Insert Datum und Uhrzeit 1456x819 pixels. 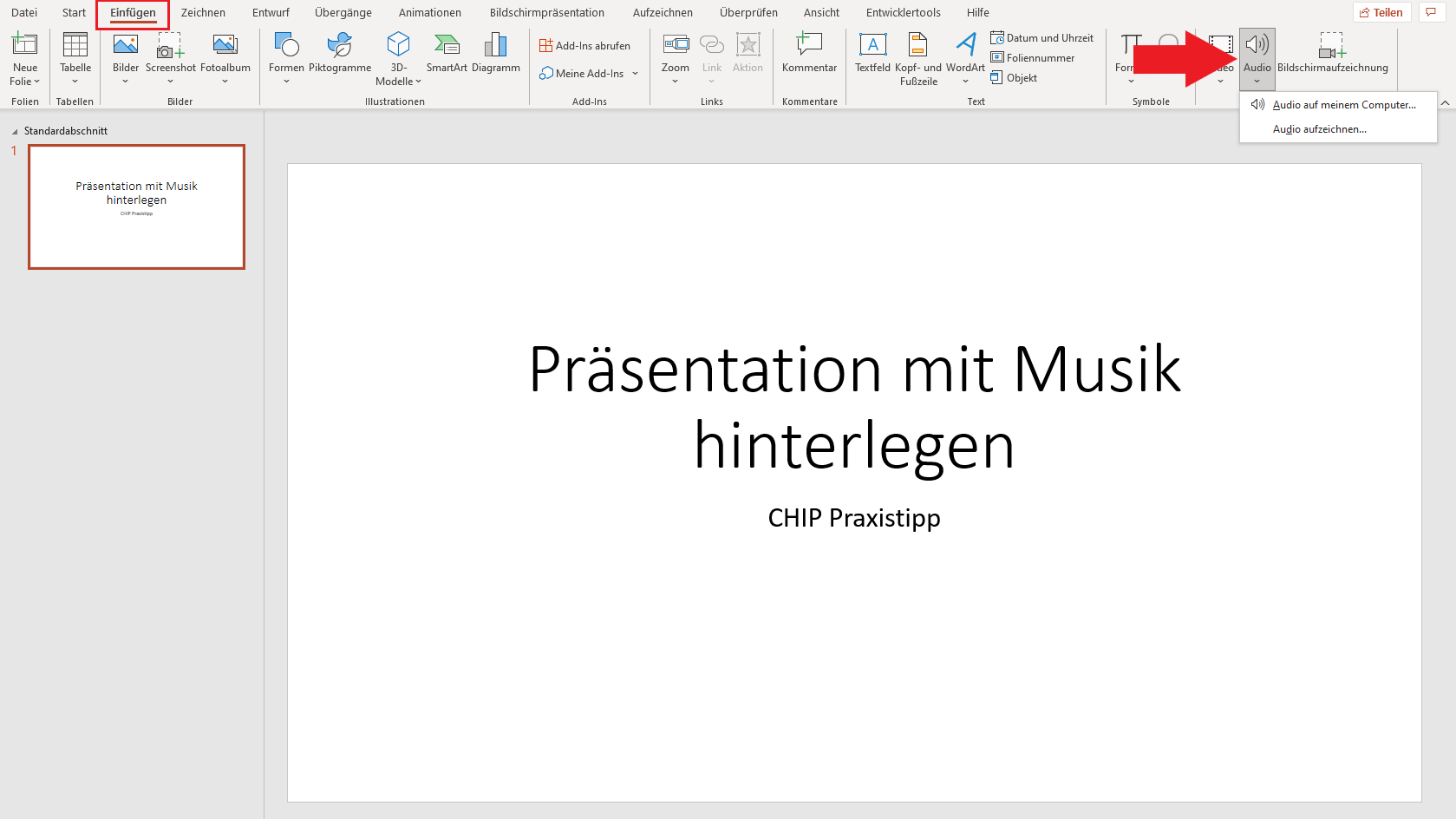tap(1043, 37)
